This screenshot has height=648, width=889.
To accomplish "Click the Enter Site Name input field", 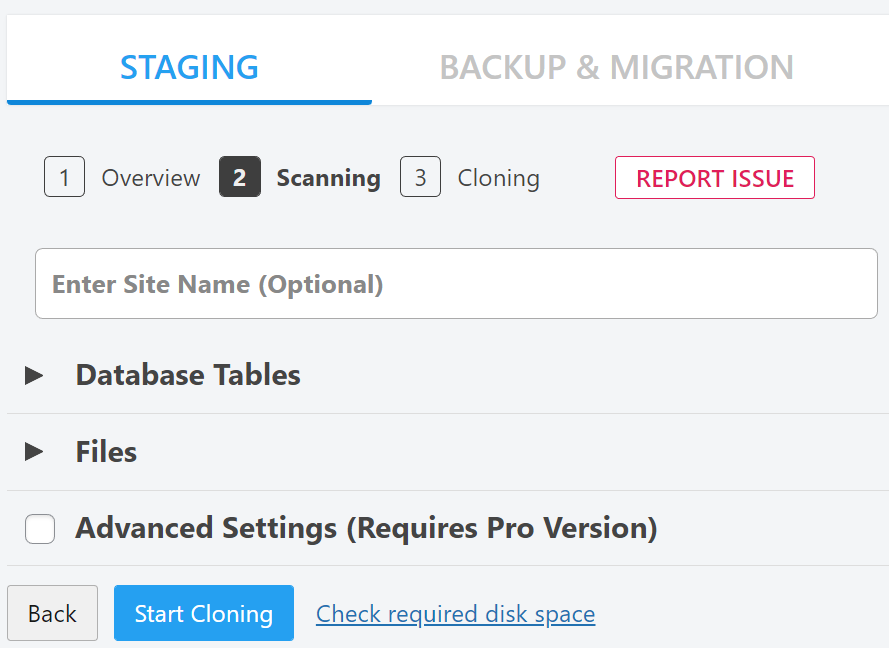I will pyautogui.click(x=456, y=283).
